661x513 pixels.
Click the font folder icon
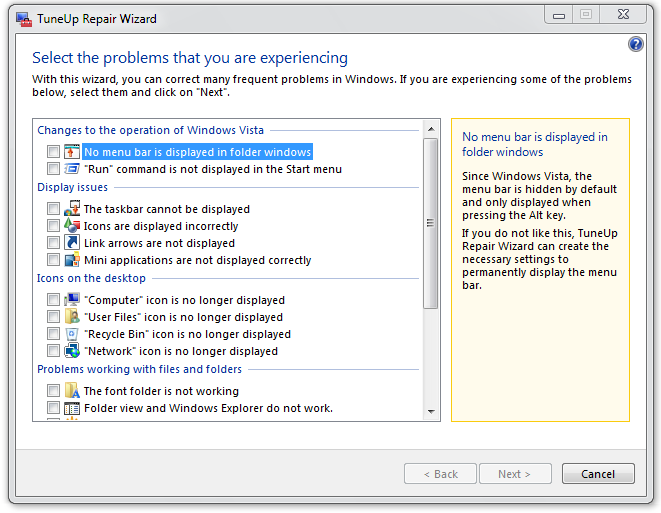pos(72,391)
